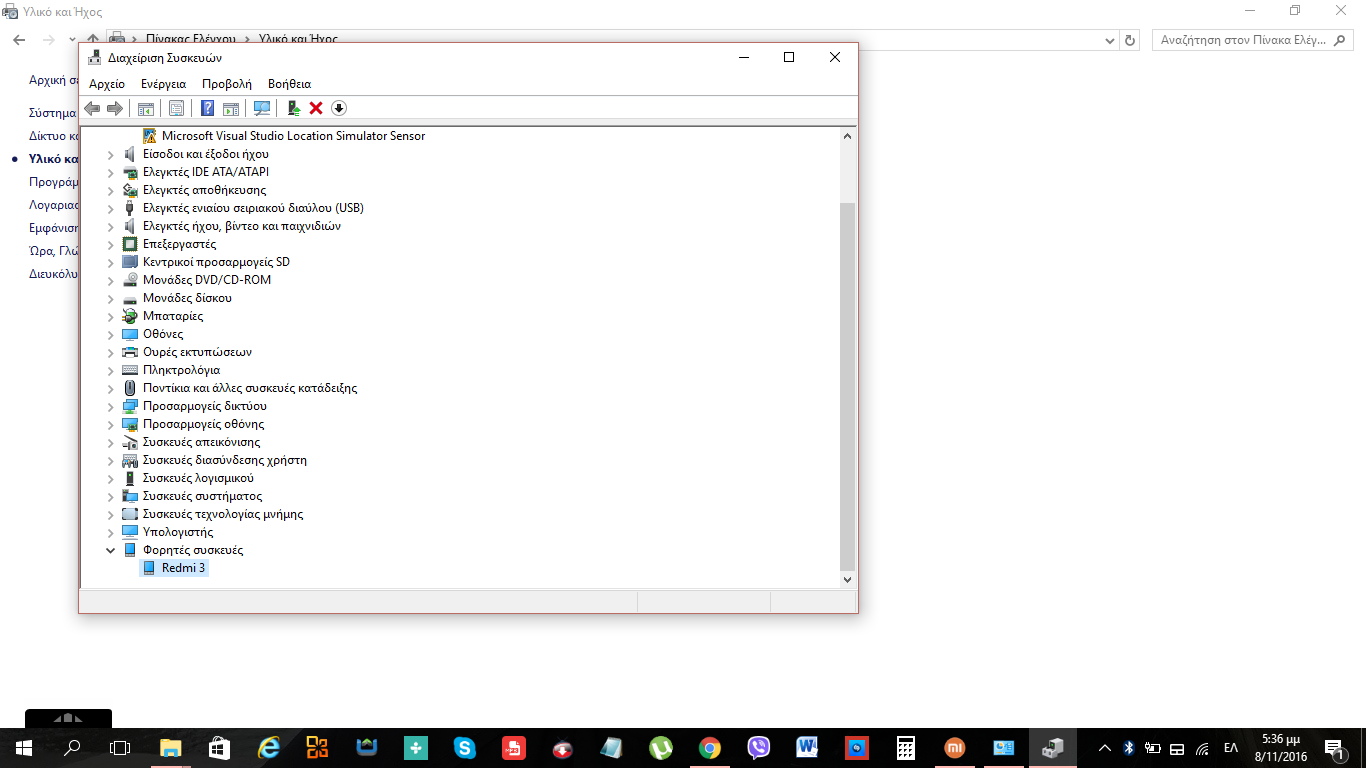Expand Ελεγκτές ενιαίου σειριακού διαύλου (USB)
1366x768 pixels.
click(x=111, y=208)
